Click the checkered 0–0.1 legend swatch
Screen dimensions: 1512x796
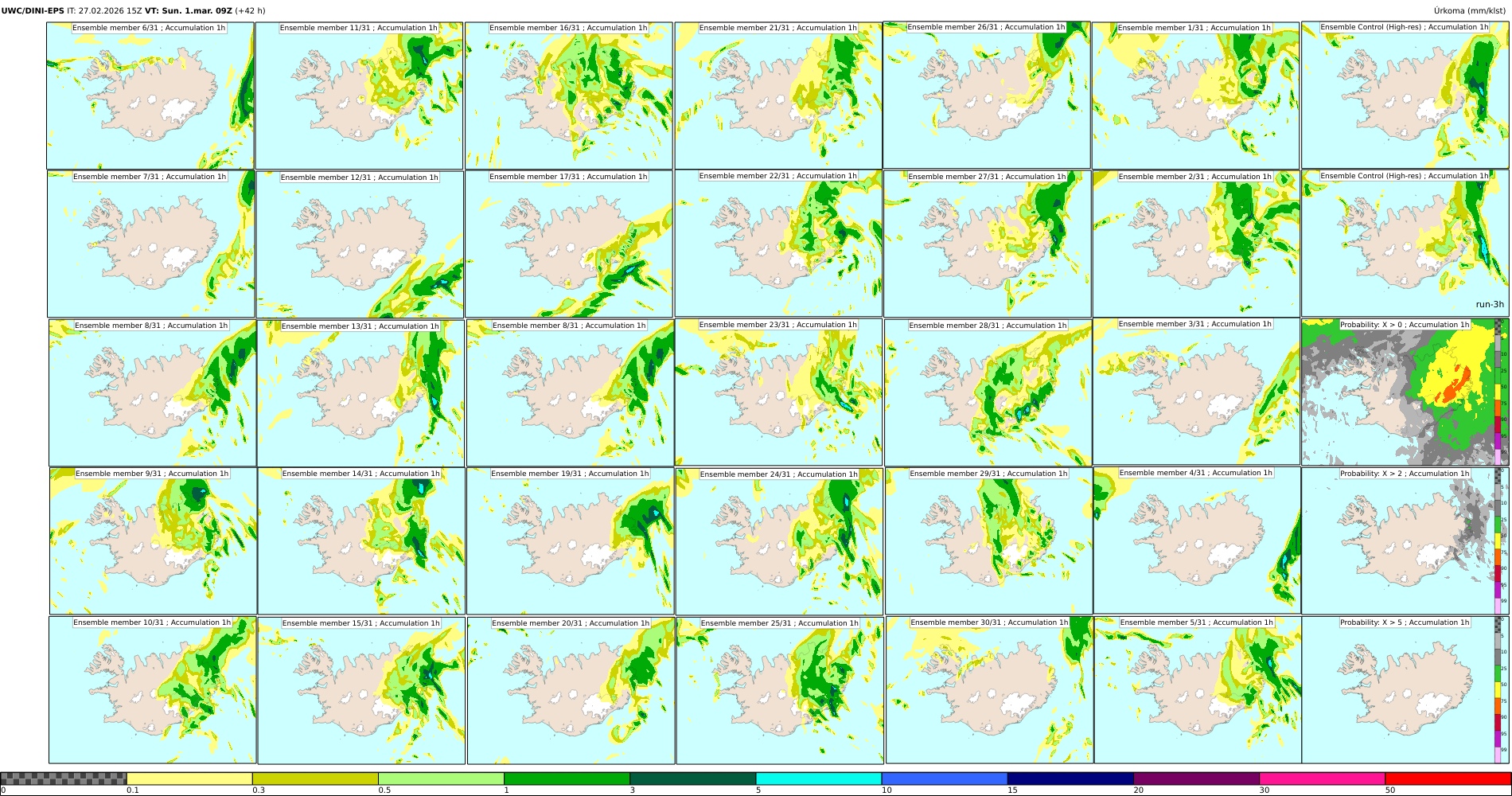[64, 778]
